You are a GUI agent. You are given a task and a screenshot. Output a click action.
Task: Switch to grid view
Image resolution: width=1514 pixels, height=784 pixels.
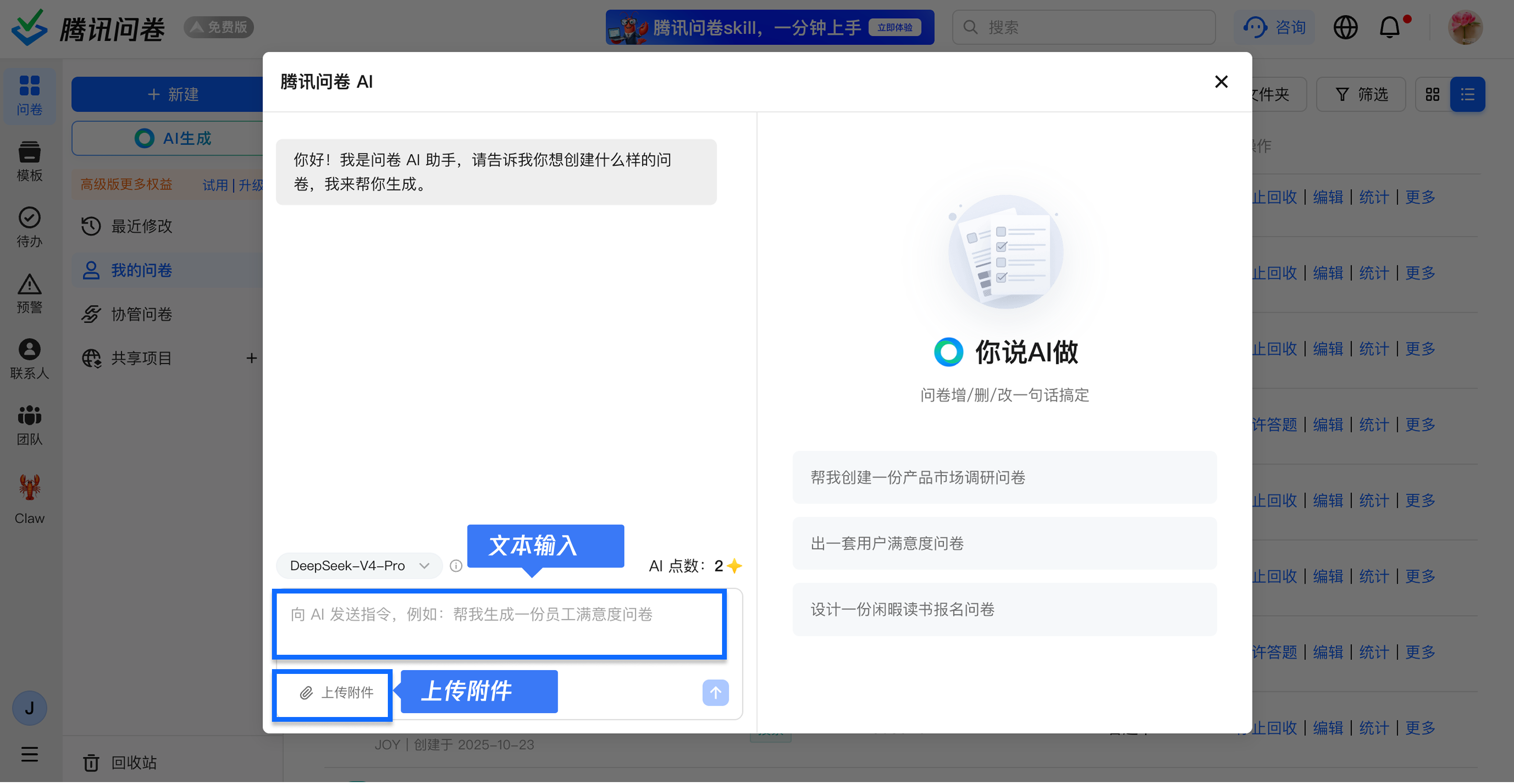coord(1432,94)
